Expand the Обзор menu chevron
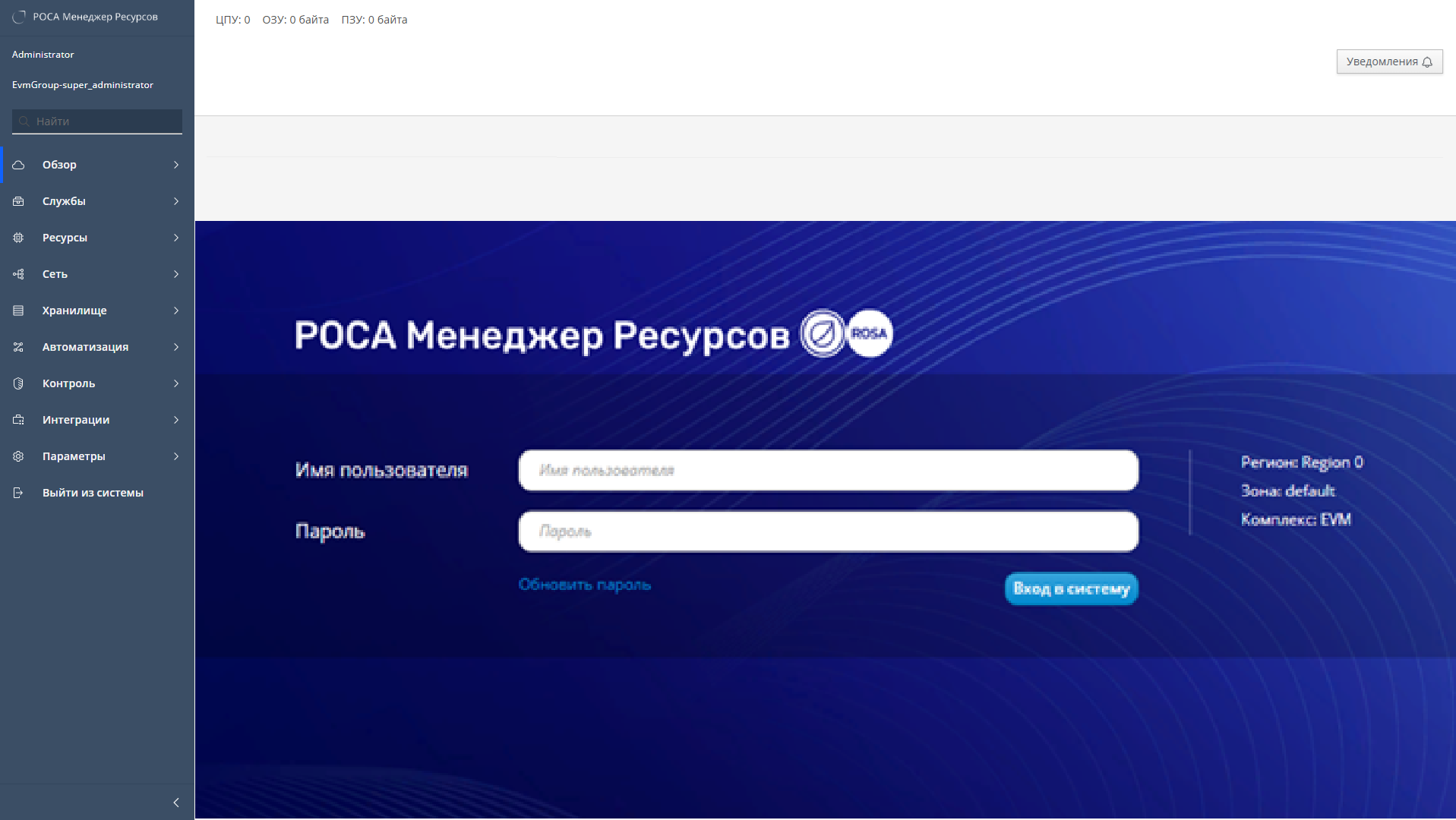Image resolution: width=1456 pixels, height=820 pixels. coord(176,165)
